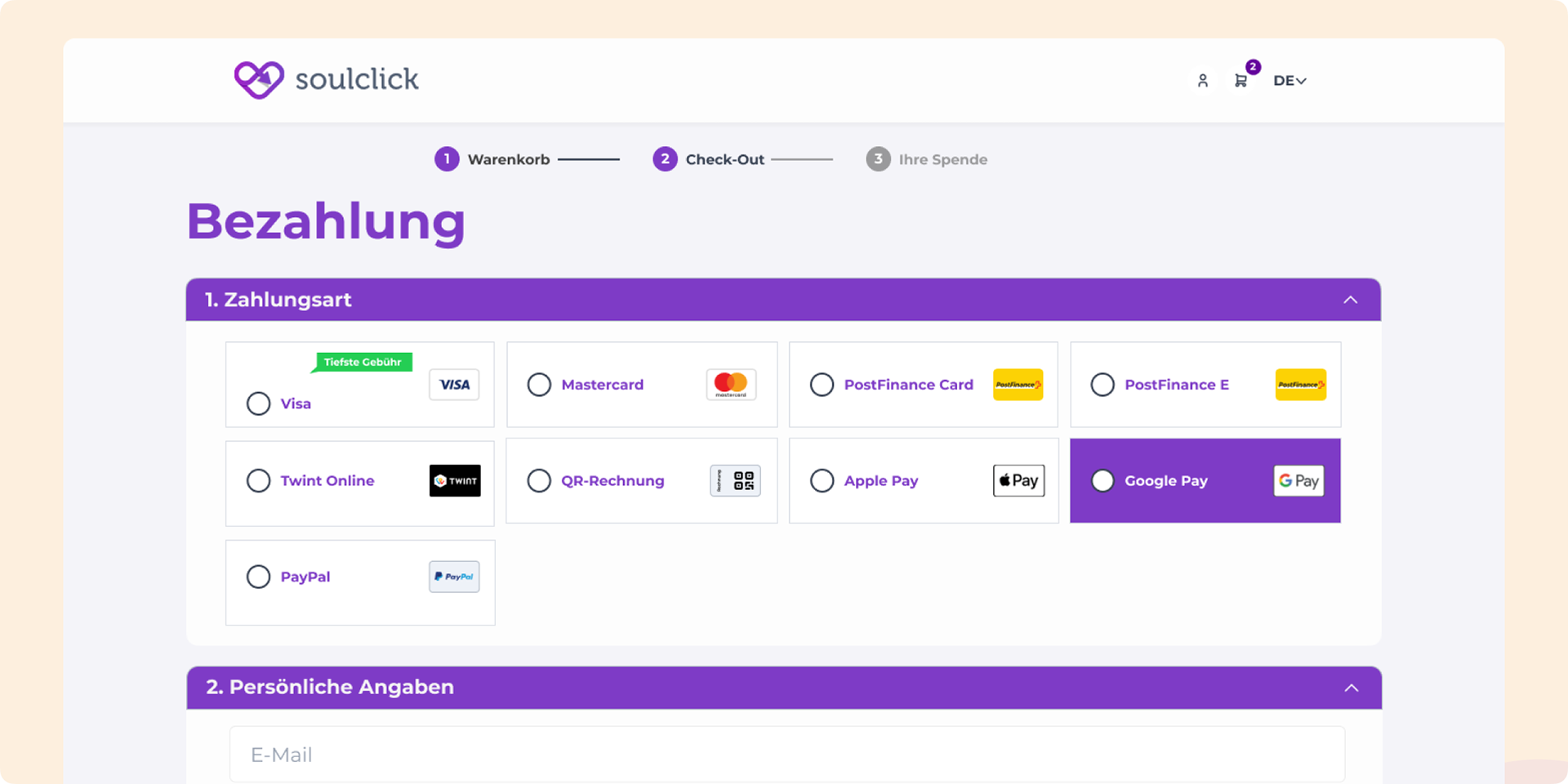
Task: Collapse the Zahlungsart section chevron
Action: [x=1351, y=300]
